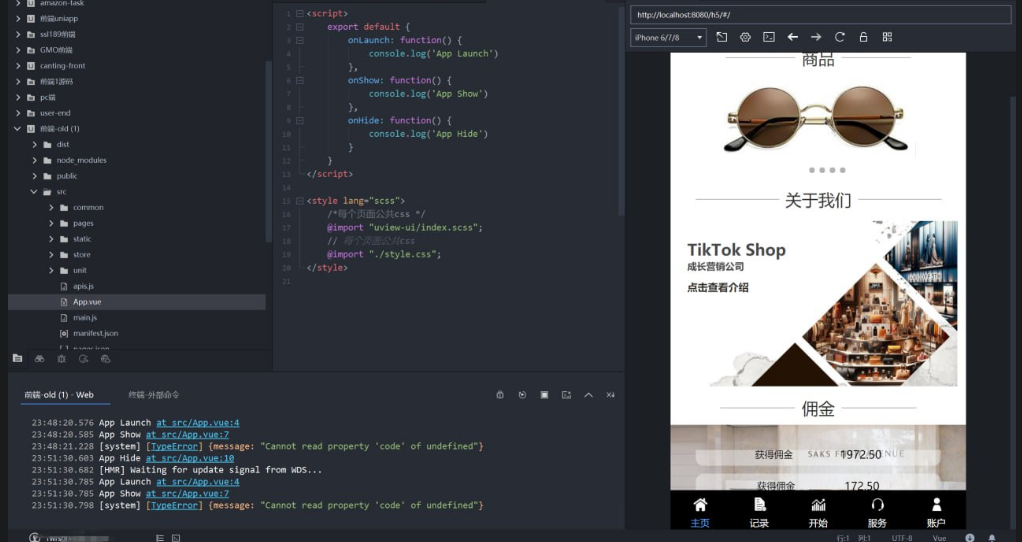Expand the pages folder in src

click(x=51, y=223)
